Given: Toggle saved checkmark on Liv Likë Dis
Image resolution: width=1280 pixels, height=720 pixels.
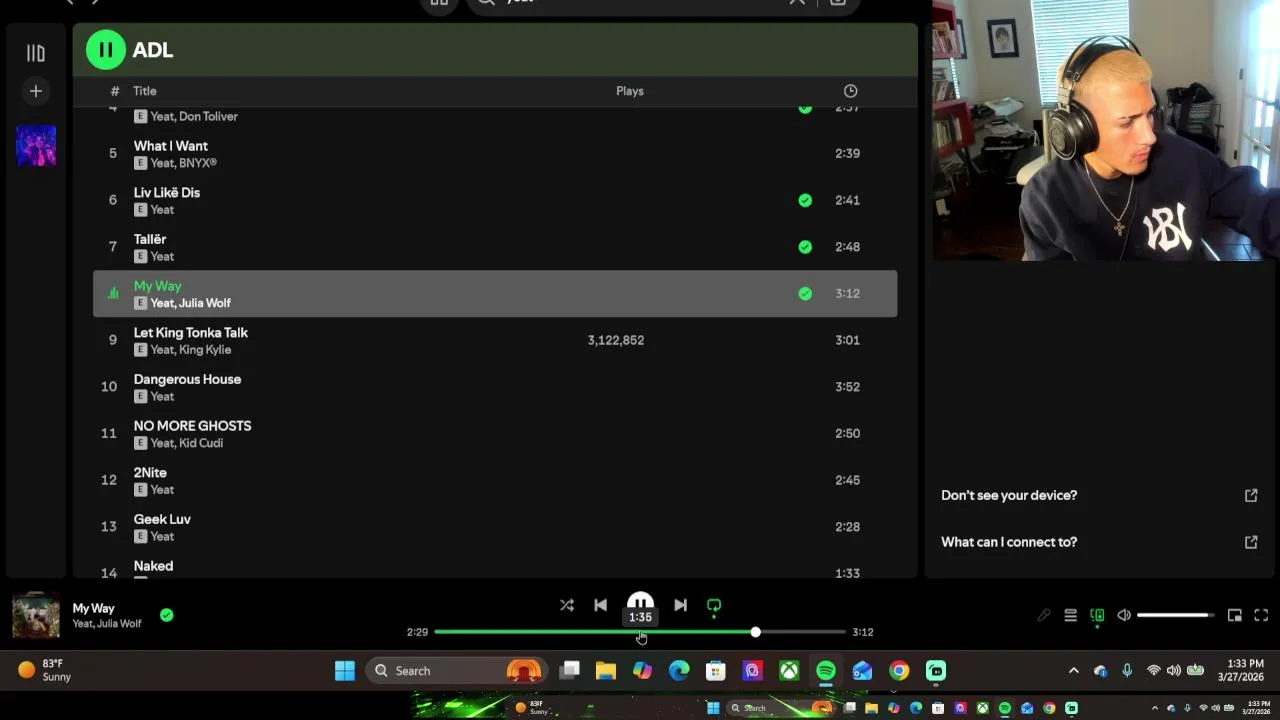Looking at the screenshot, I should (805, 200).
